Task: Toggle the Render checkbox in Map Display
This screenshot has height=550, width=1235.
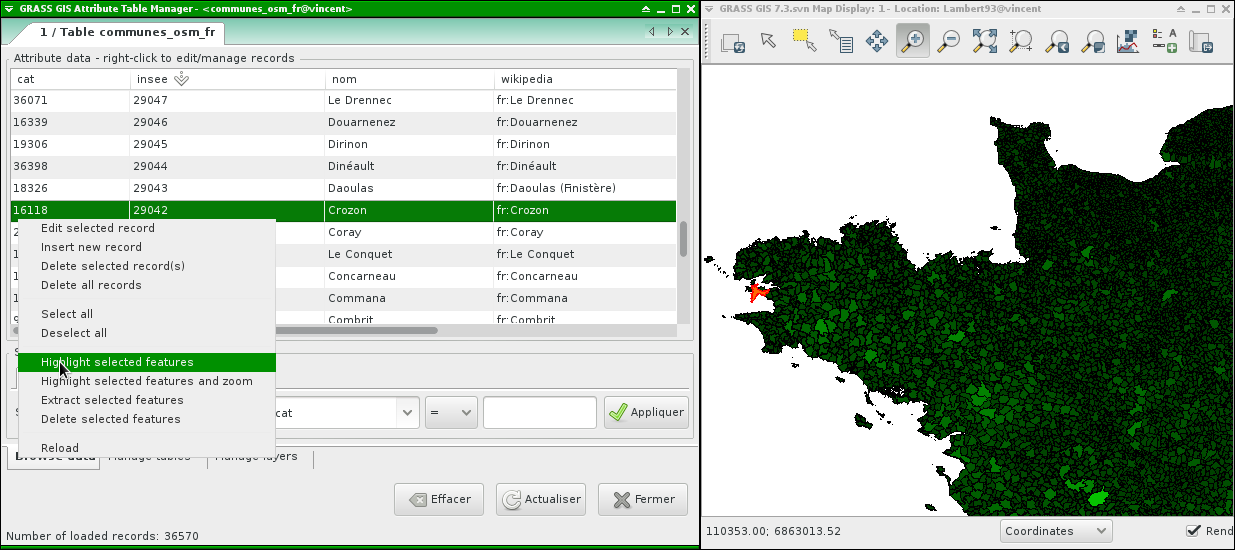Action: tap(1193, 531)
